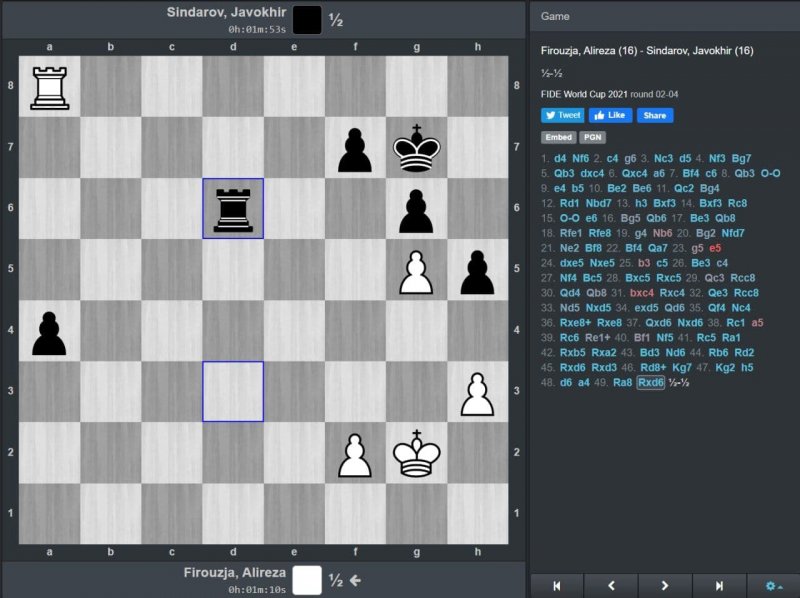Advance one move with the next arrow
The height and width of the screenshot is (598, 800).
click(x=665, y=585)
